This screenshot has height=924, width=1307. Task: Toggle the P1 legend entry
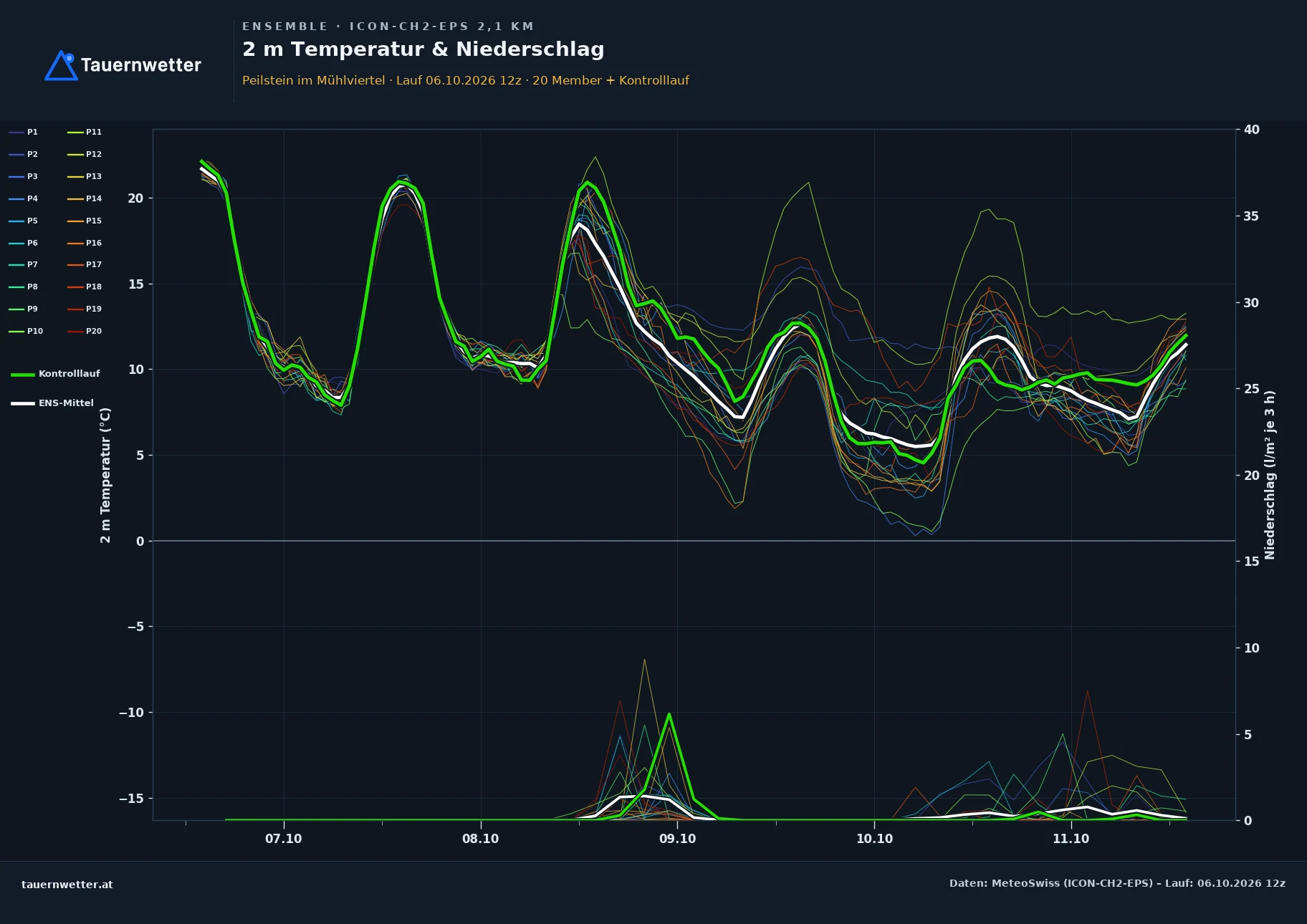[x=24, y=132]
